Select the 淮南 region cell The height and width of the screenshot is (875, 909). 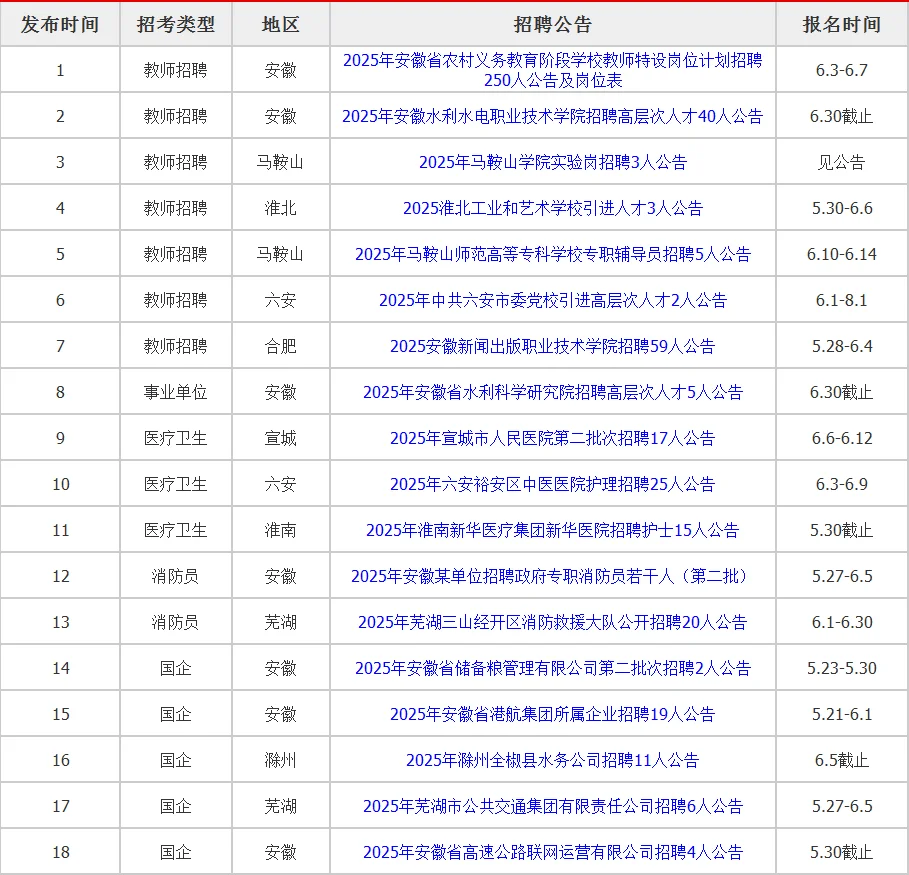[281, 530]
